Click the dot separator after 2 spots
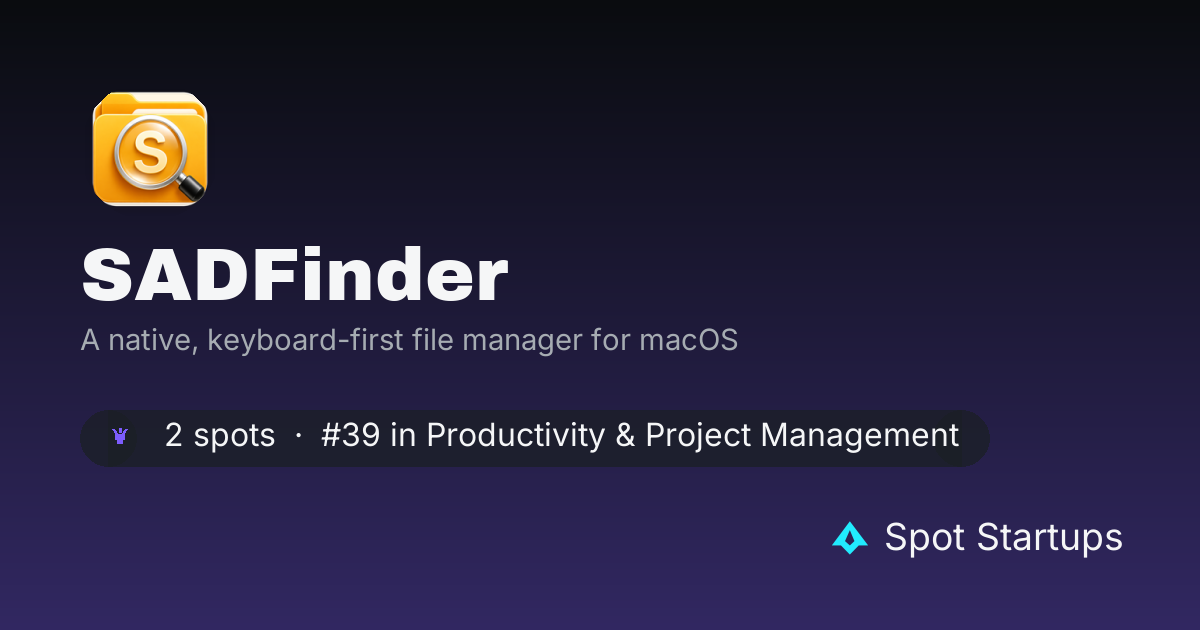 (x=298, y=437)
